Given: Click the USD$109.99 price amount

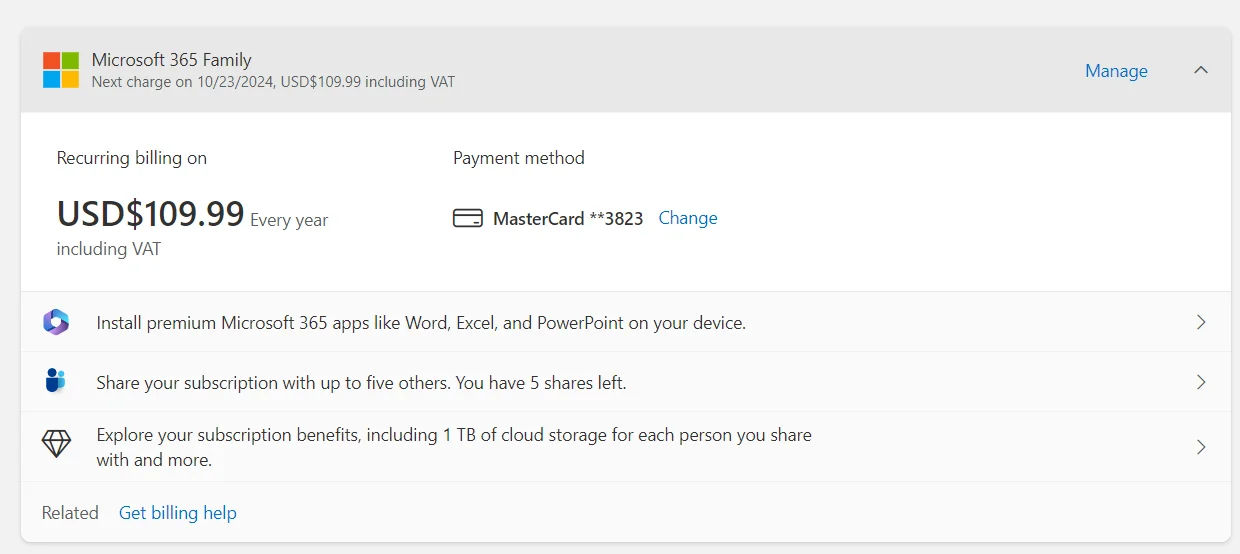Looking at the screenshot, I should pyautogui.click(x=151, y=213).
